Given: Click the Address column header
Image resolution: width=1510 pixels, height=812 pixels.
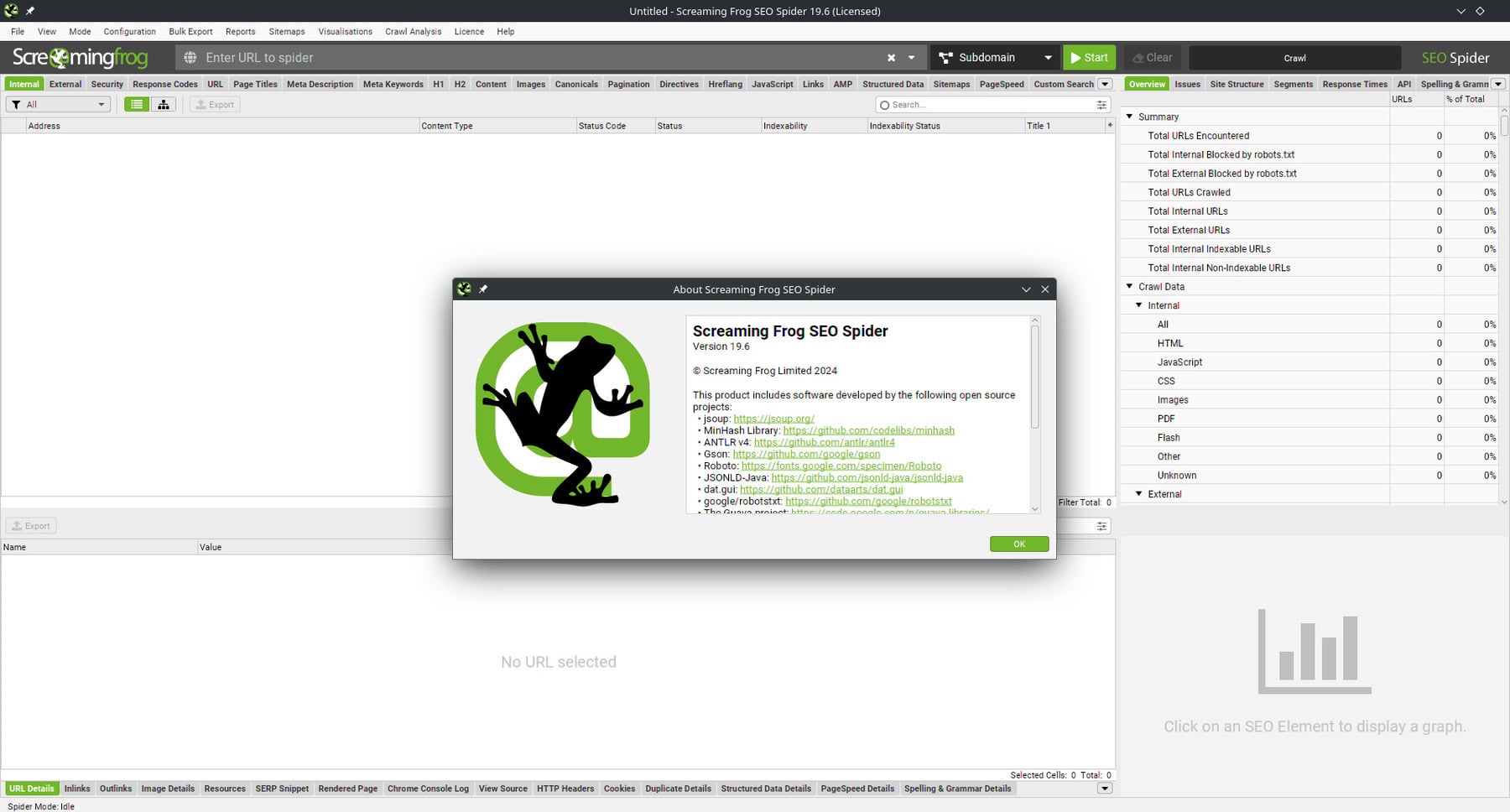Looking at the screenshot, I should point(222,126).
